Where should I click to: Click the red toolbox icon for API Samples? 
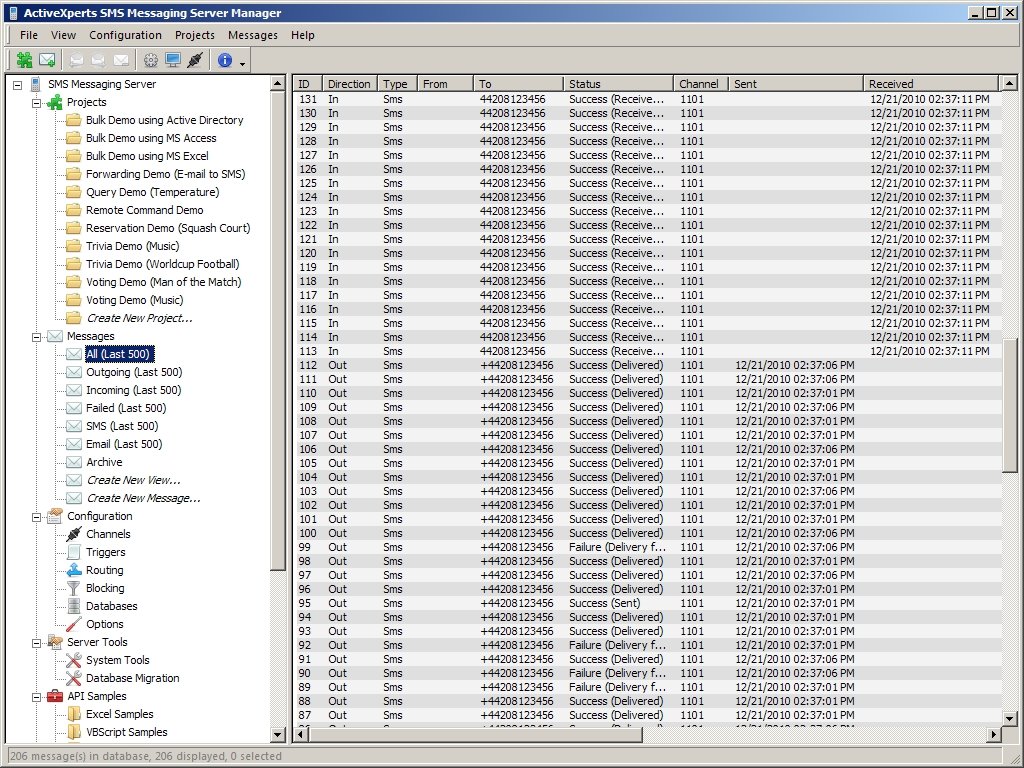tap(55, 696)
